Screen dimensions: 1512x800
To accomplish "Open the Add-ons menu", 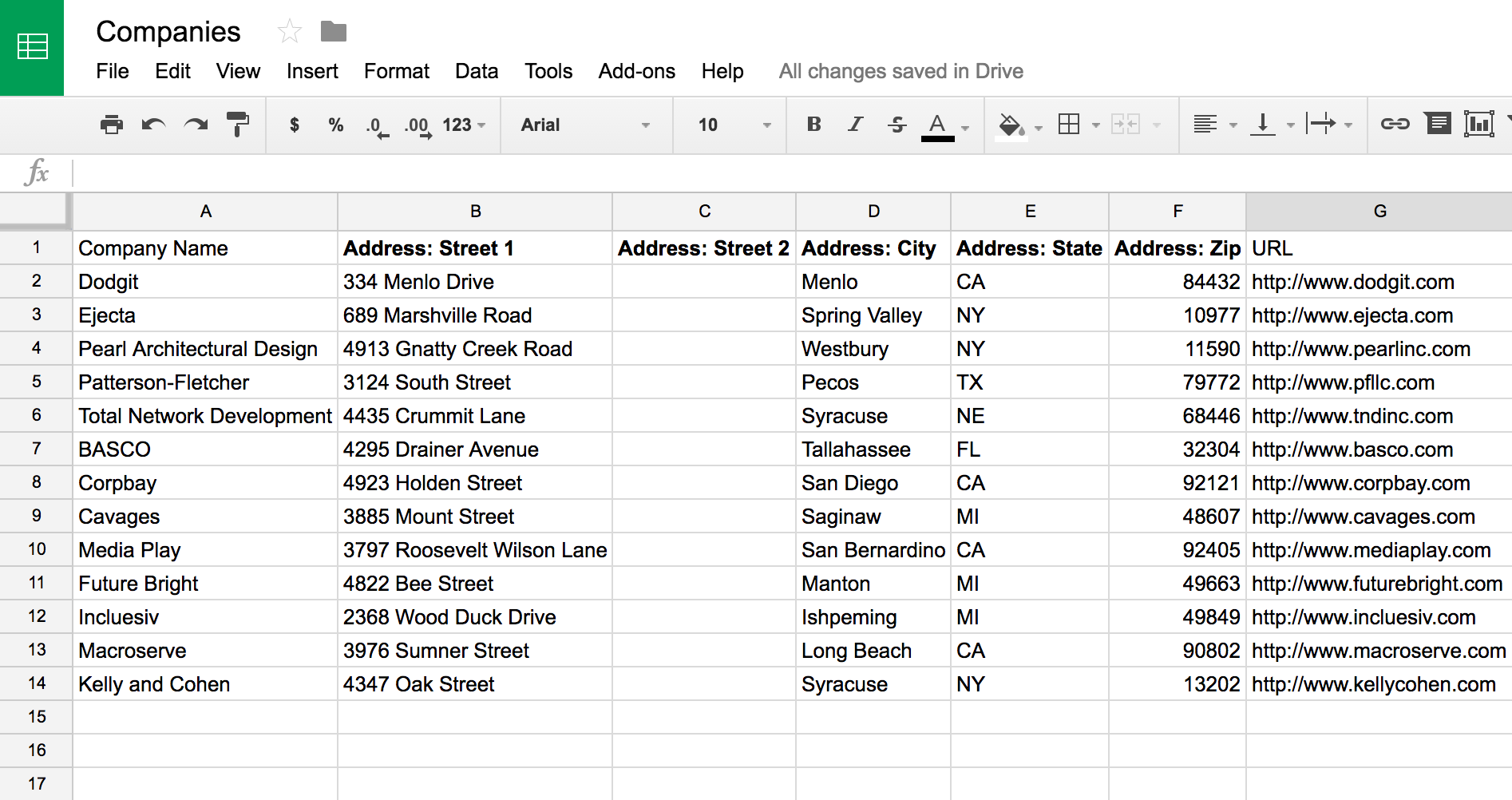I will pyautogui.click(x=637, y=71).
